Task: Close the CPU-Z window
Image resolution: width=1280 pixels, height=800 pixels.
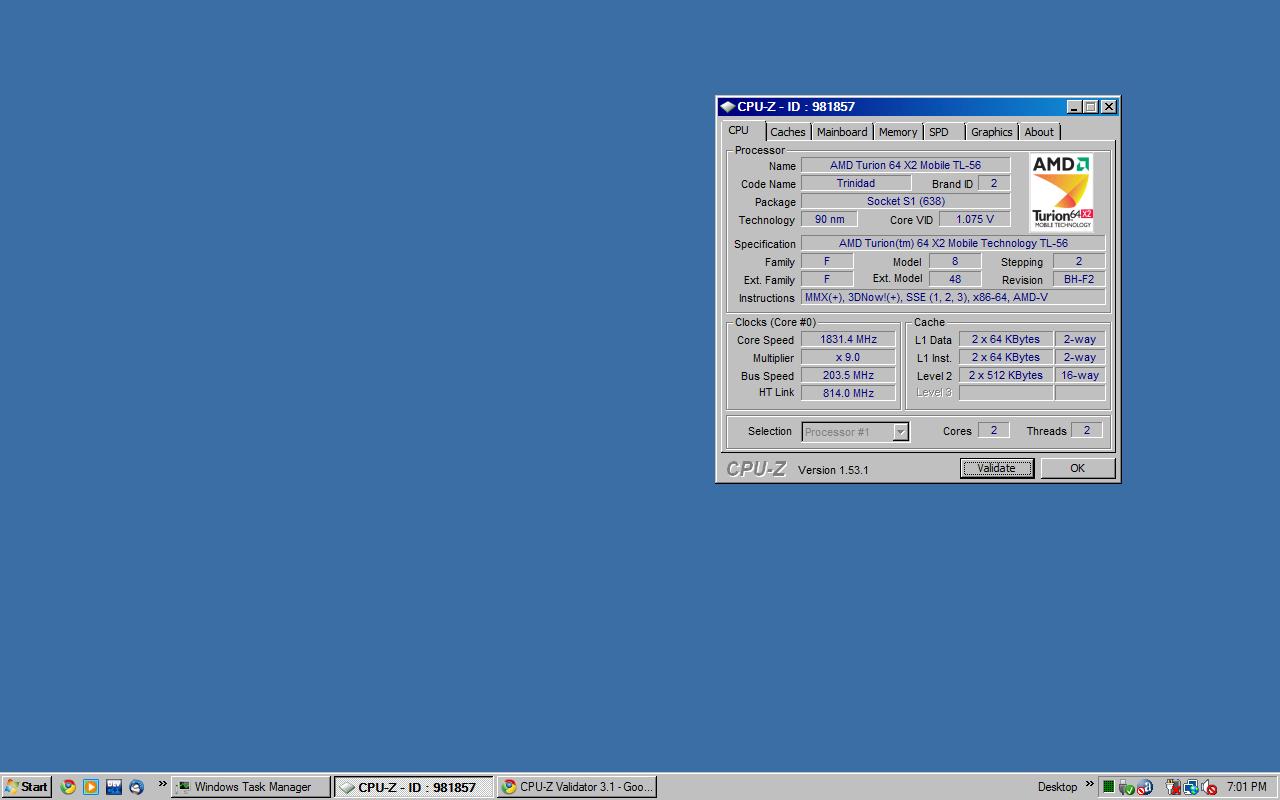Action: click(1109, 107)
